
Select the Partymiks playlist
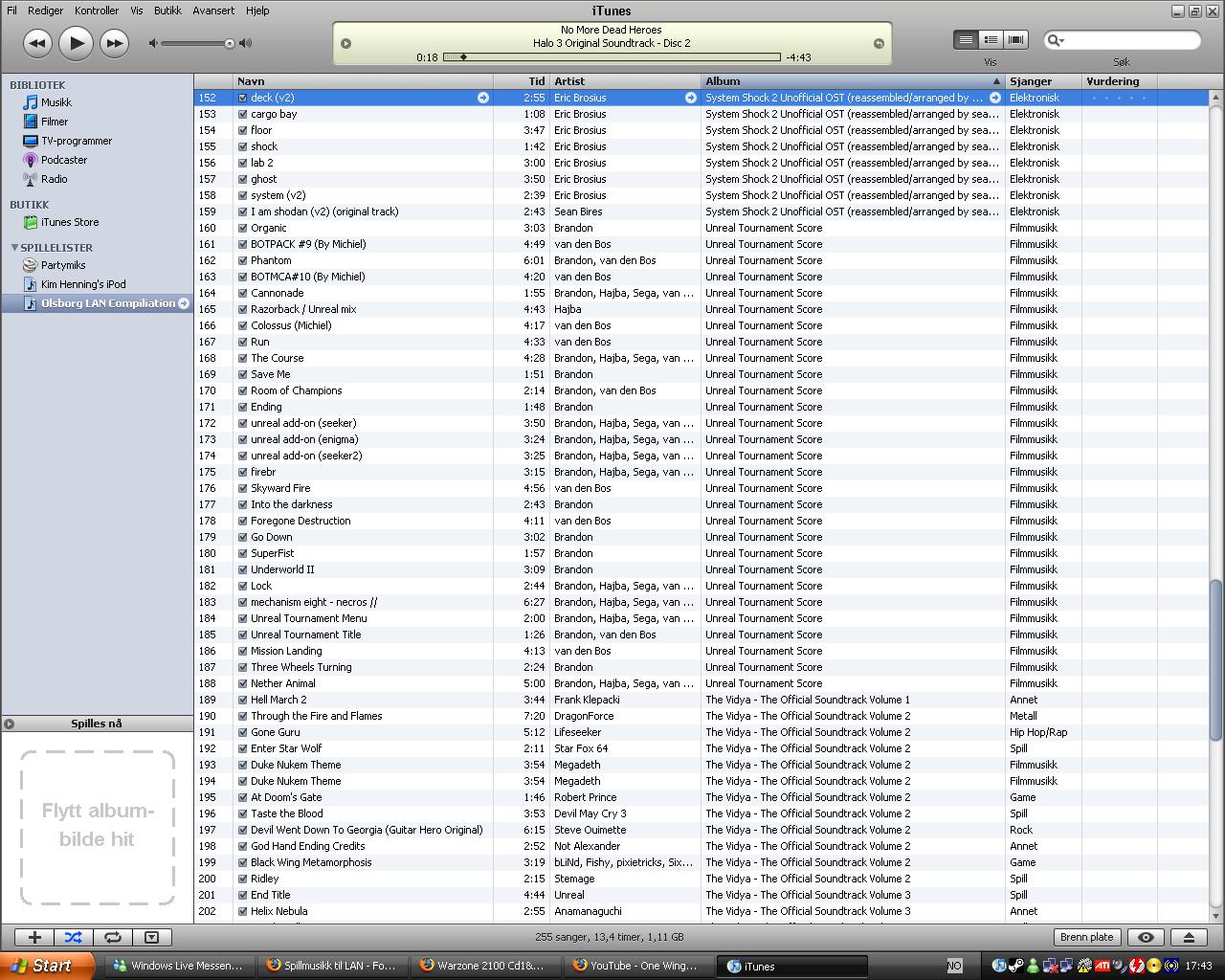click(x=63, y=265)
